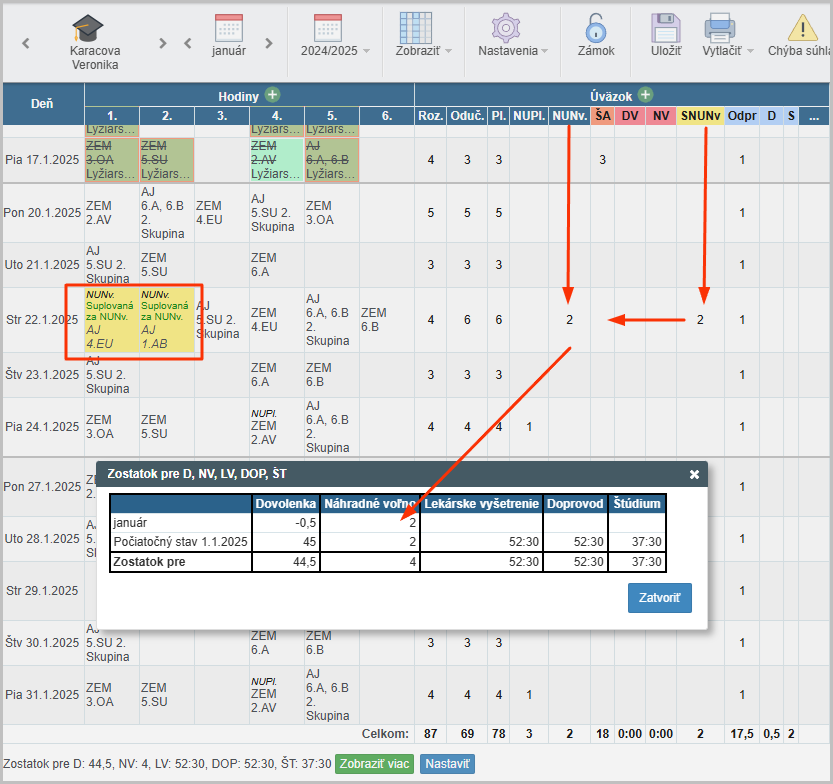Advance to the month after január

268,43
